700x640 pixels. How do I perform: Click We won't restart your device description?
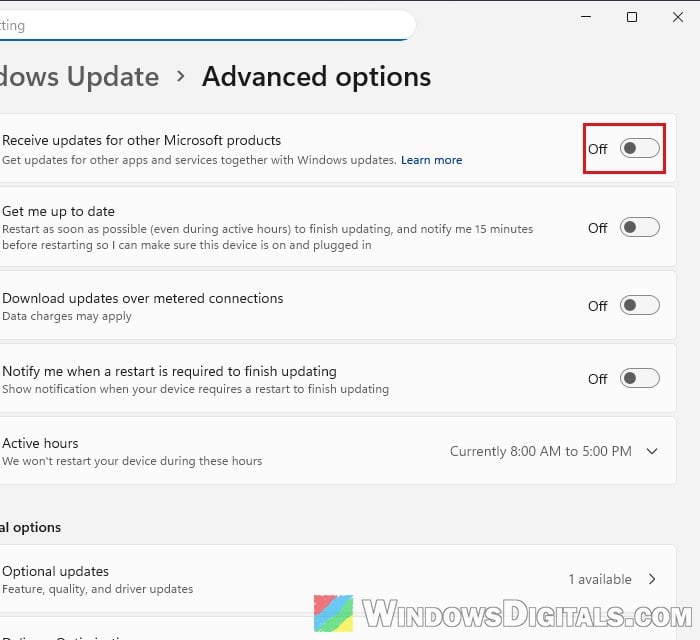coord(132,461)
